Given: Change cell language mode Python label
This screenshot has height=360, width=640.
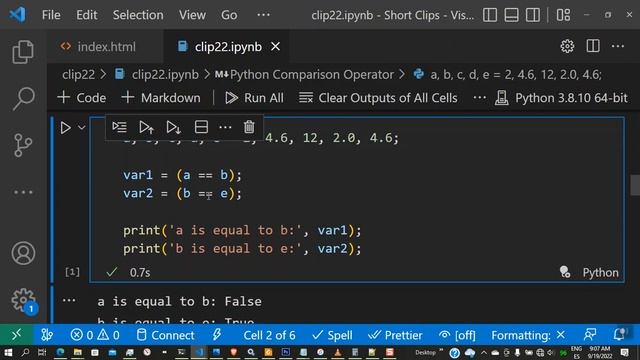Looking at the screenshot, I should [600, 273].
